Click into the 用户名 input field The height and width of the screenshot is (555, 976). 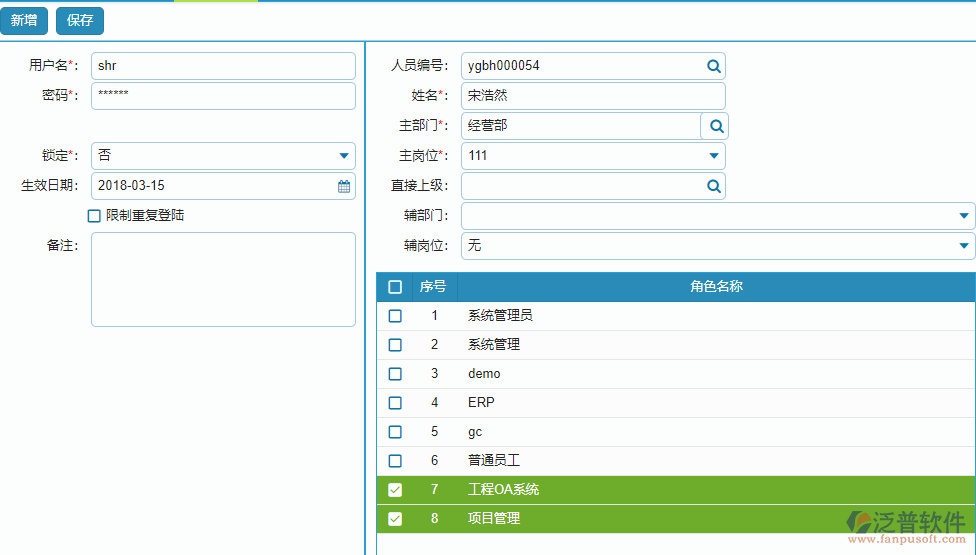(223, 66)
